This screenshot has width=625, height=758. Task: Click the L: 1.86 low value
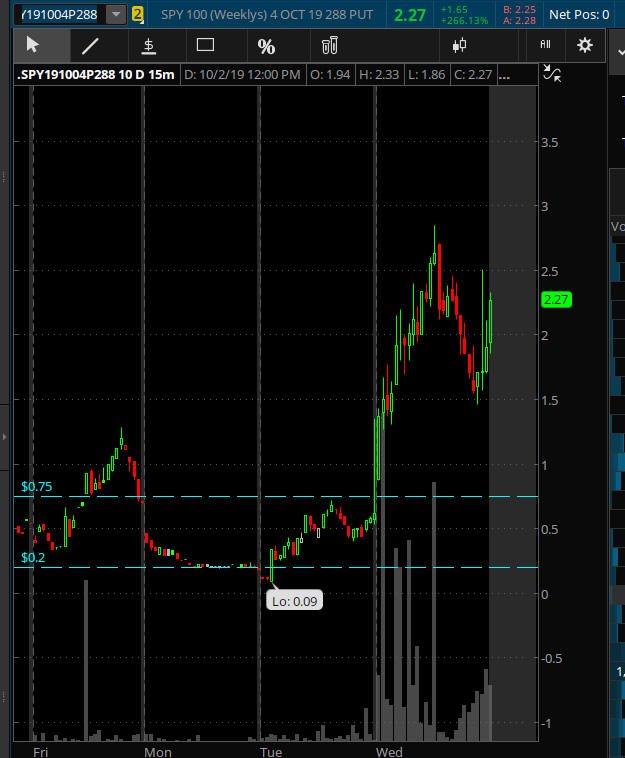tap(426, 75)
